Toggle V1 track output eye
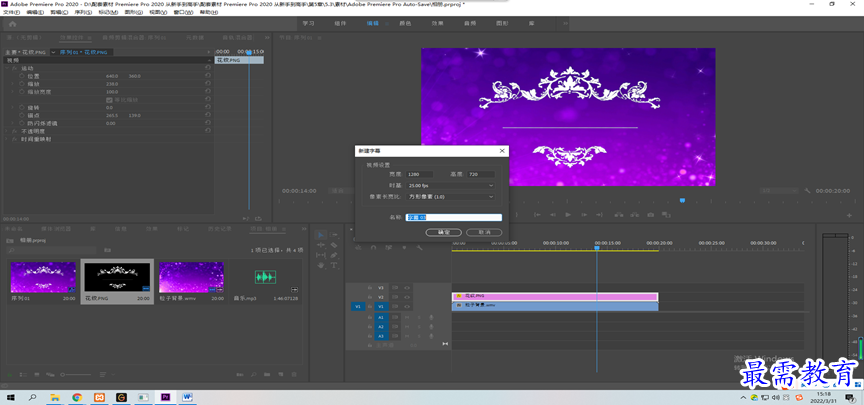The width and height of the screenshot is (864, 405). click(407, 306)
